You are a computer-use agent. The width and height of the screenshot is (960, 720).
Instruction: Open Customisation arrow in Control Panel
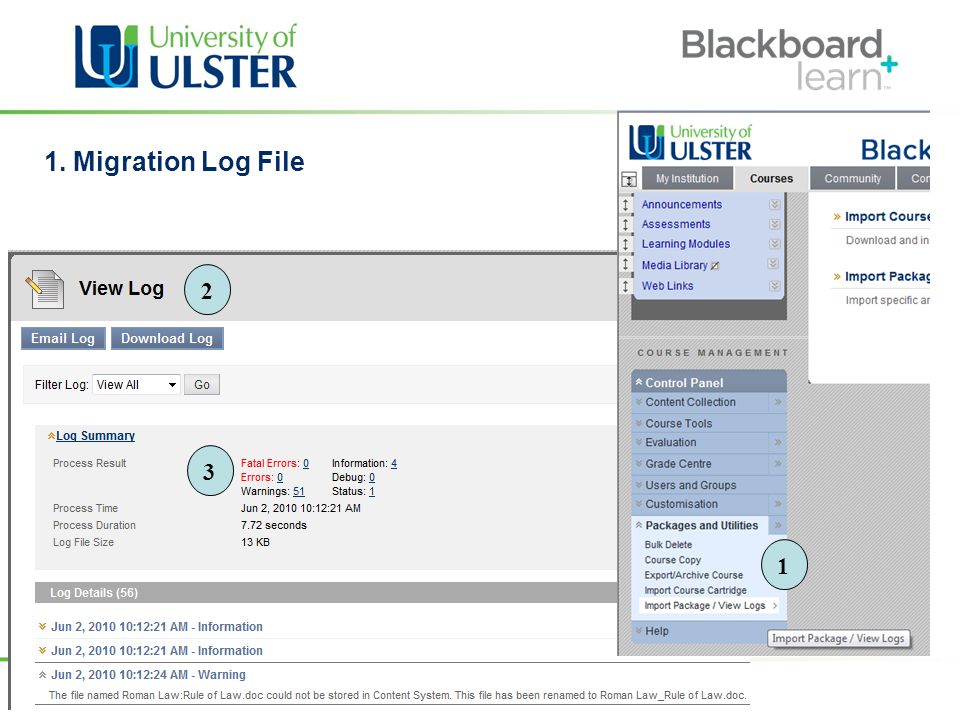point(778,504)
